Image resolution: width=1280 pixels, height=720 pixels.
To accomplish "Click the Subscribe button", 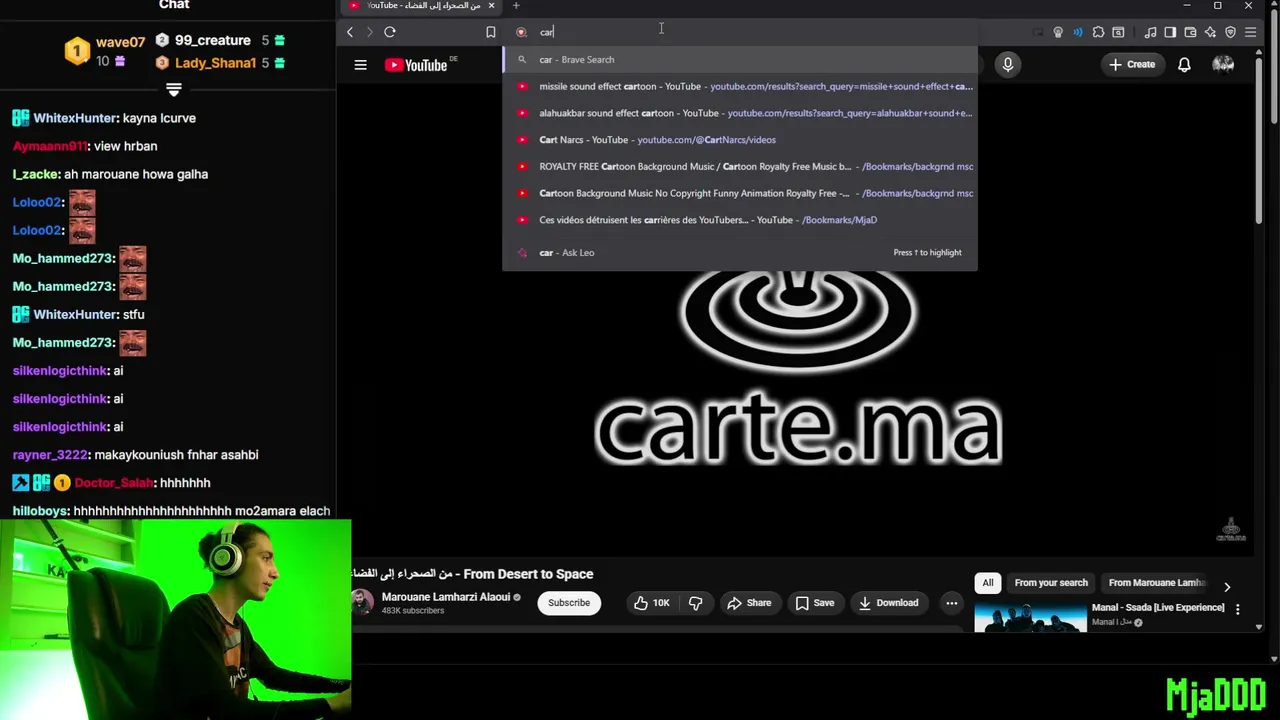I will tap(569, 603).
